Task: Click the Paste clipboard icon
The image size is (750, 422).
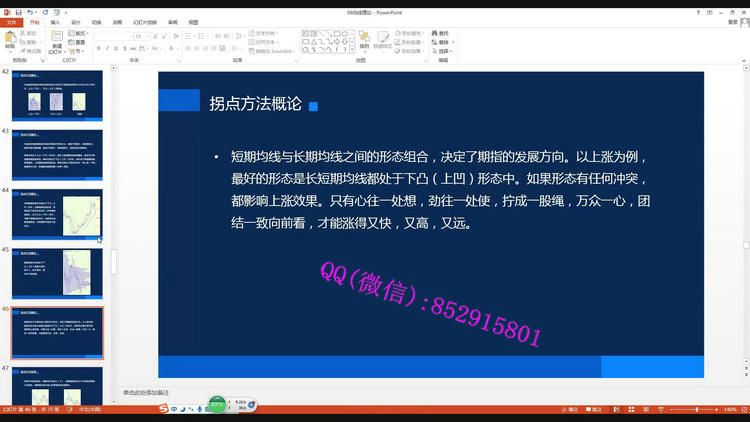Action: (10, 38)
